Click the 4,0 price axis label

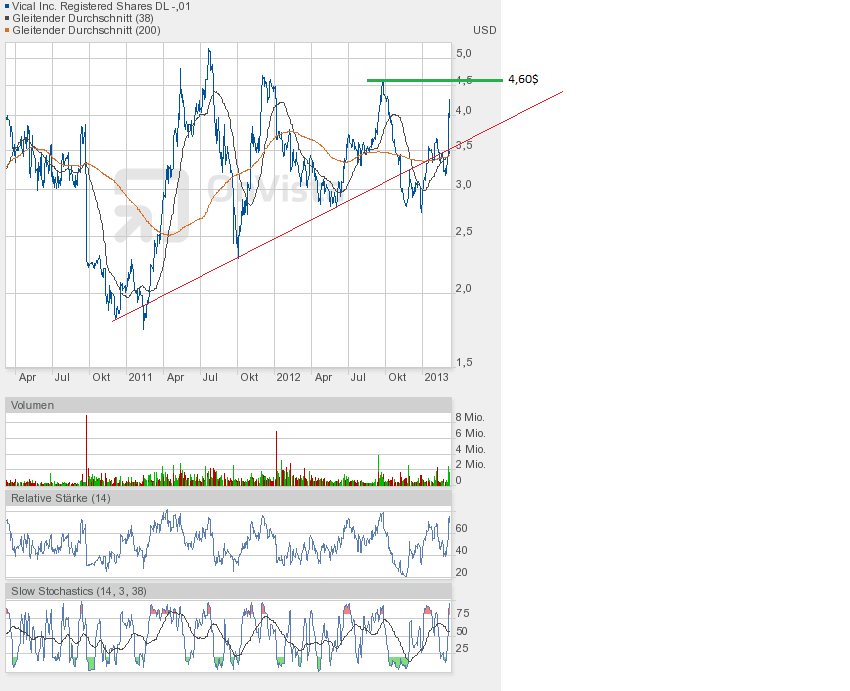pyautogui.click(x=464, y=111)
